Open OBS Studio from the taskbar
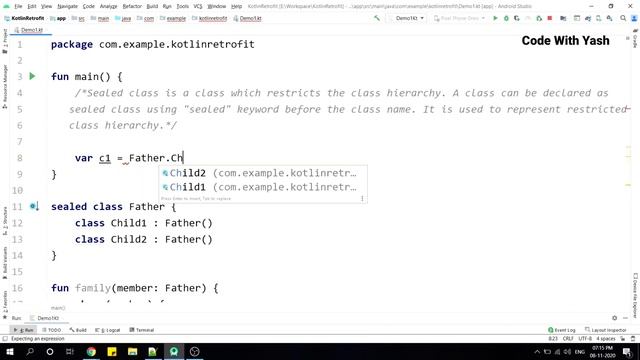This screenshot has width=640, height=360. (x=195, y=351)
